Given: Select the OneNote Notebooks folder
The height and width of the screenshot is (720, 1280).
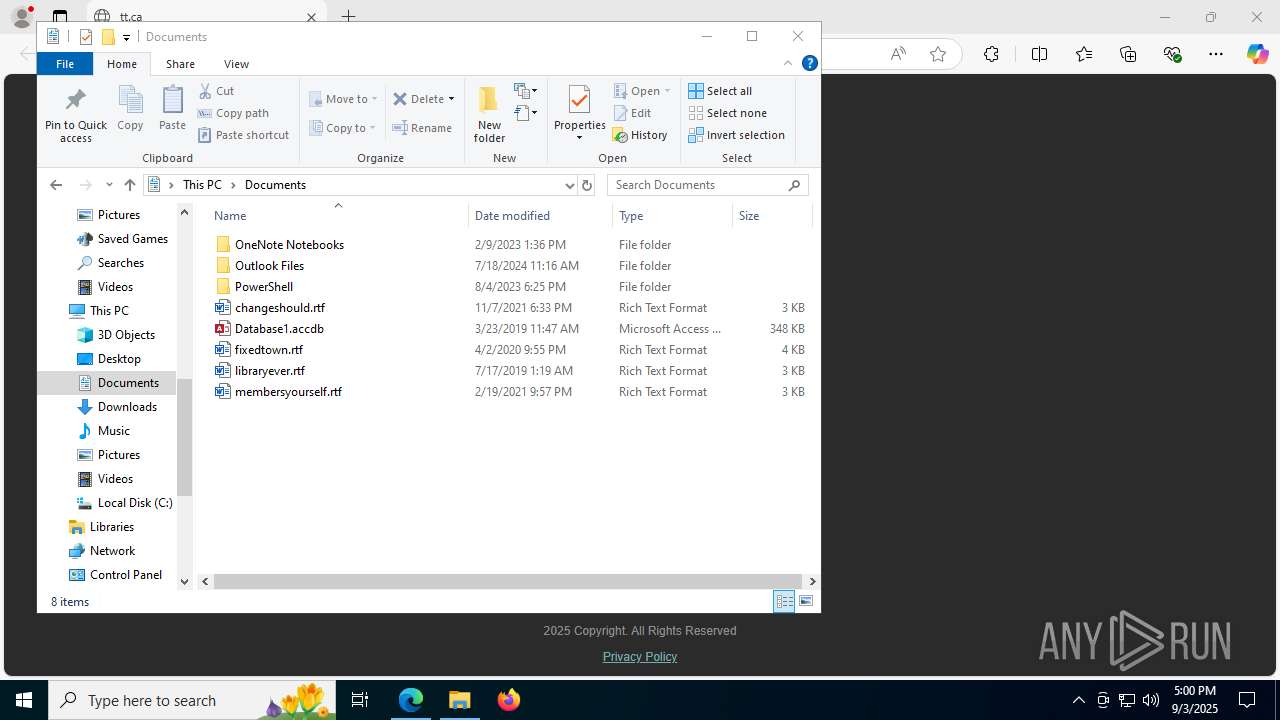Looking at the screenshot, I should tap(289, 244).
